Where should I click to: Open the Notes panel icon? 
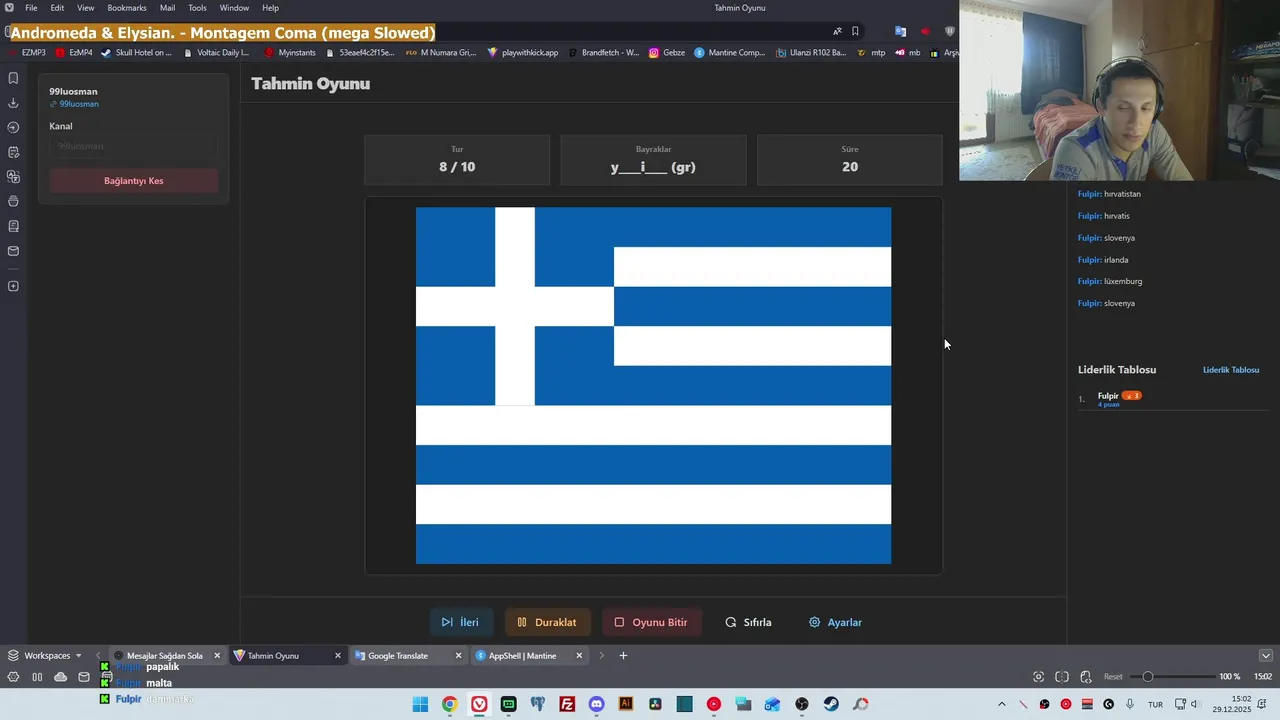pos(13,152)
